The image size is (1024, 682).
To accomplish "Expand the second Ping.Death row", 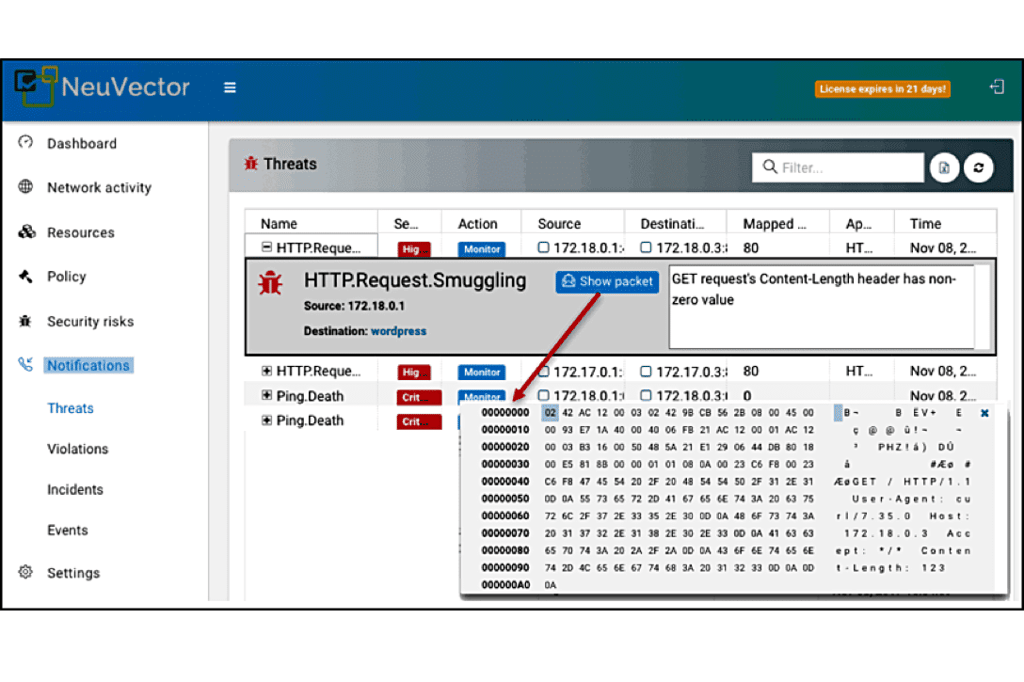I will tap(266, 420).
